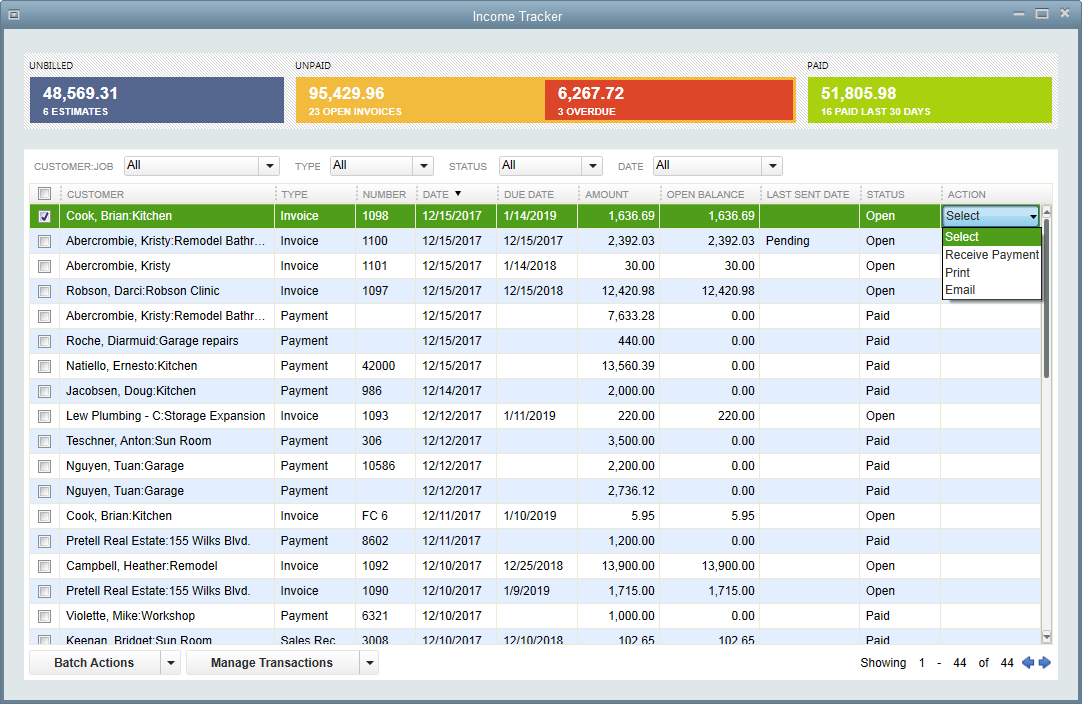Open the Customer:Job filter dropdown
Image resolution: width=1082 pixels, height=704 pixels.
pyautogui.click(x=268, y=165)
